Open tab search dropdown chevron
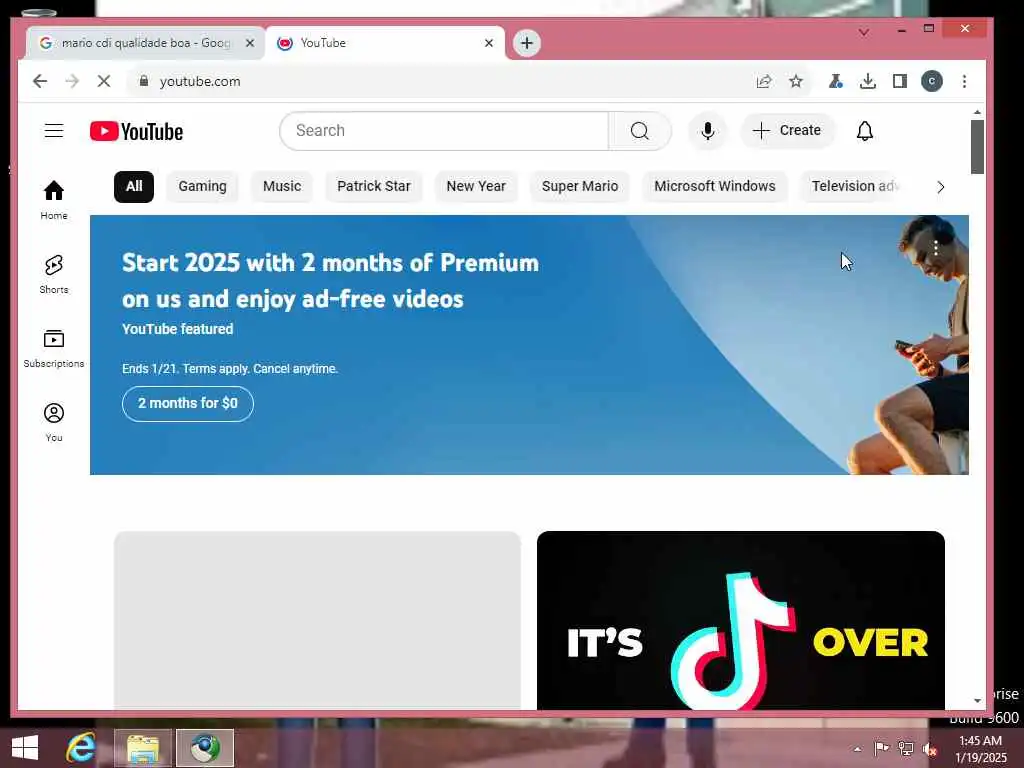This screenshot has height=768, width=1024. [864, 32]
